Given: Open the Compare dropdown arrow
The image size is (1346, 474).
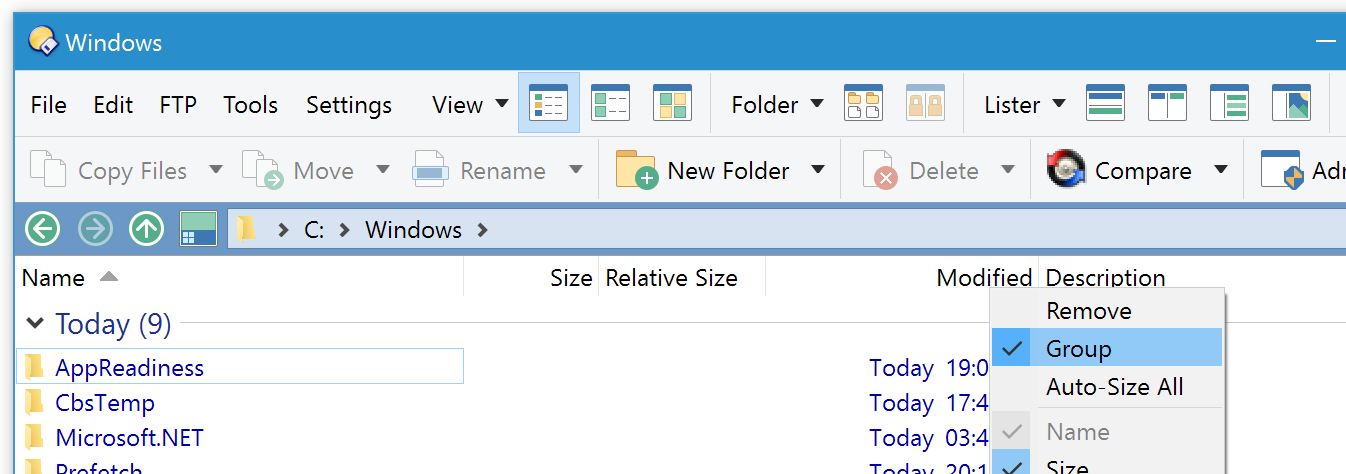Looking at the screenshot, I should tap(1220, 170).
